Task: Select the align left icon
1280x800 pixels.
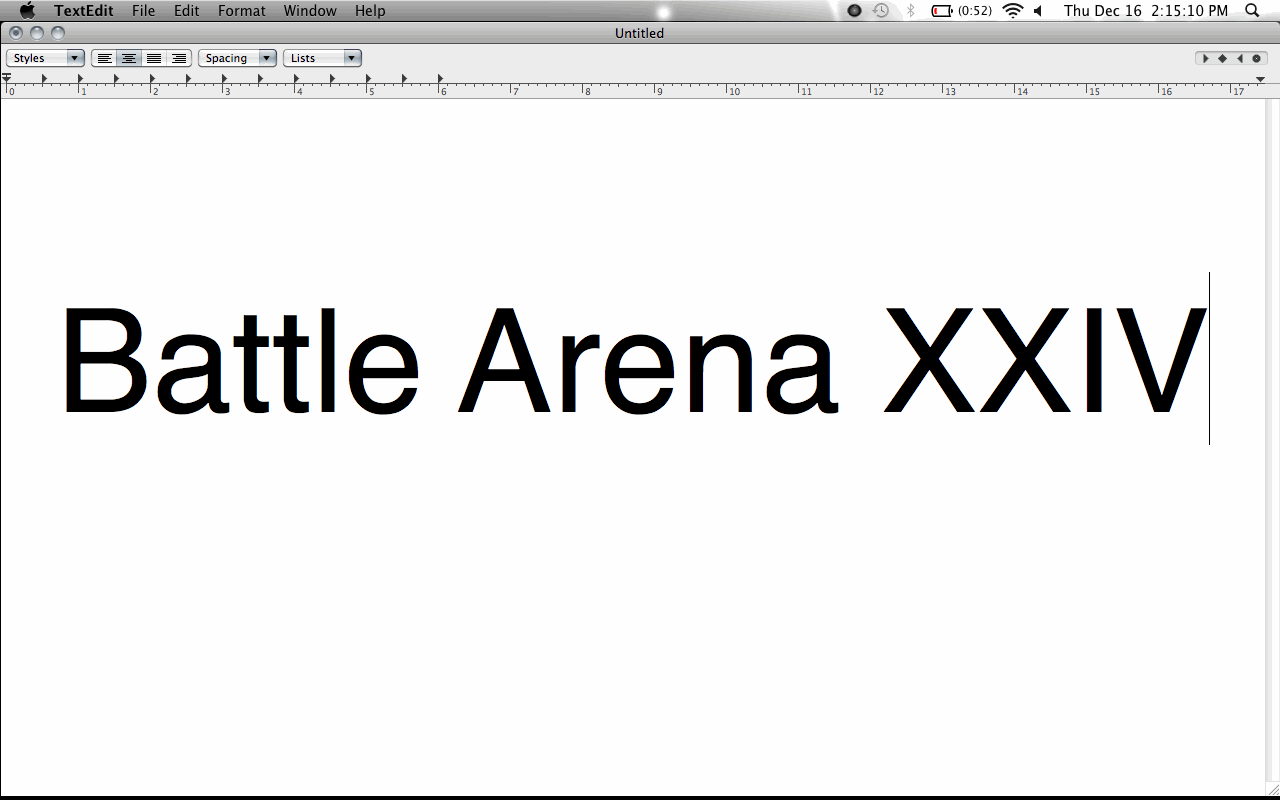Action: click(x=105, y=58)
